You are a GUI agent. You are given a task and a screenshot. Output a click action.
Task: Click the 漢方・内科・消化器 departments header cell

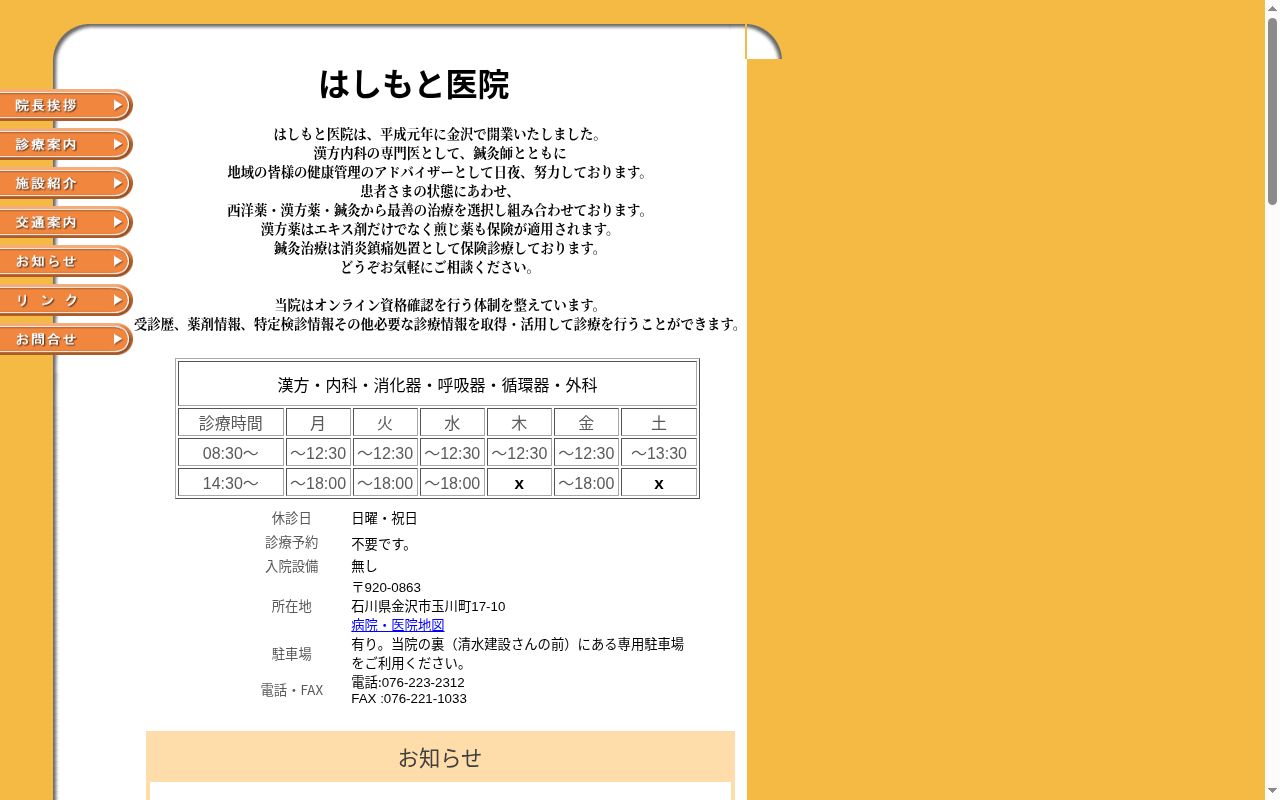pyautogui.click(x=437, y=384)
